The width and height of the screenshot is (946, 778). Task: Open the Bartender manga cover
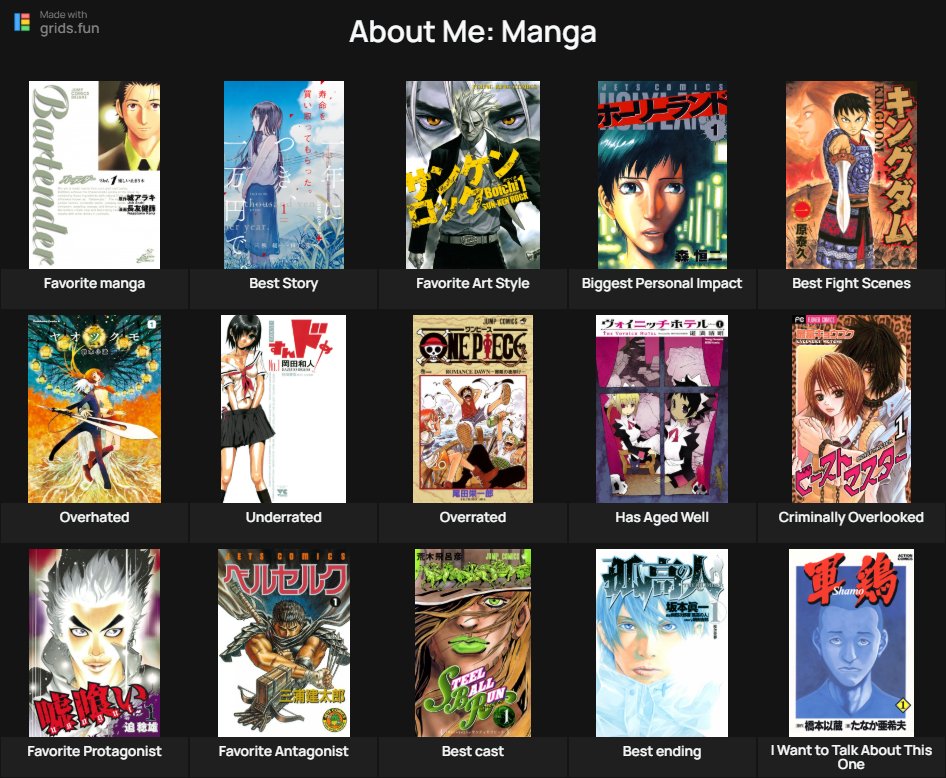click(94, 175)
